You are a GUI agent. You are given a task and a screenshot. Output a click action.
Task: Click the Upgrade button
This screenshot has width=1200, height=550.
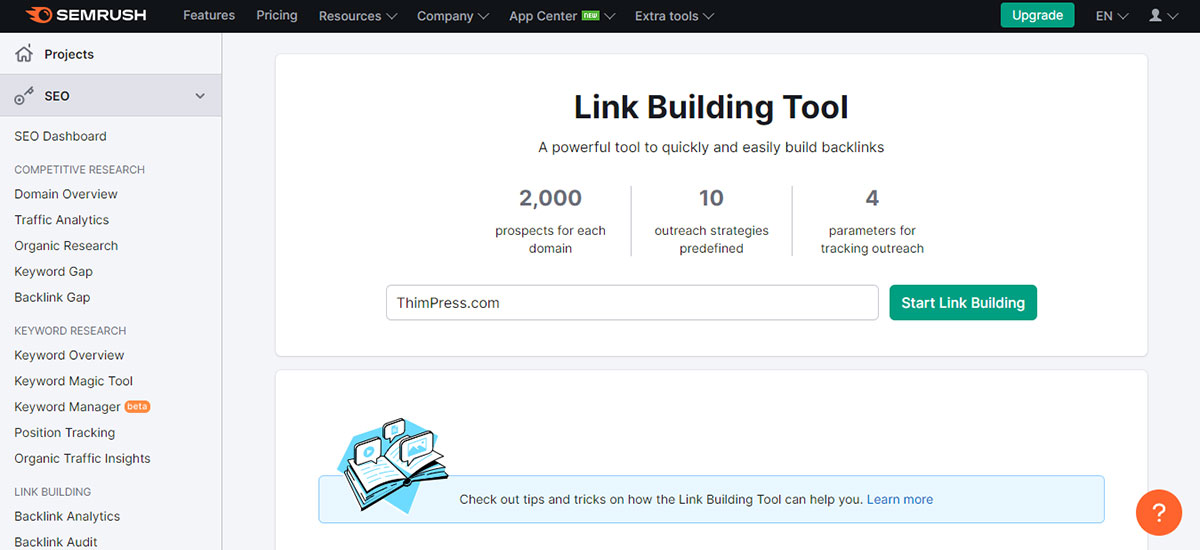[1038, 15]
